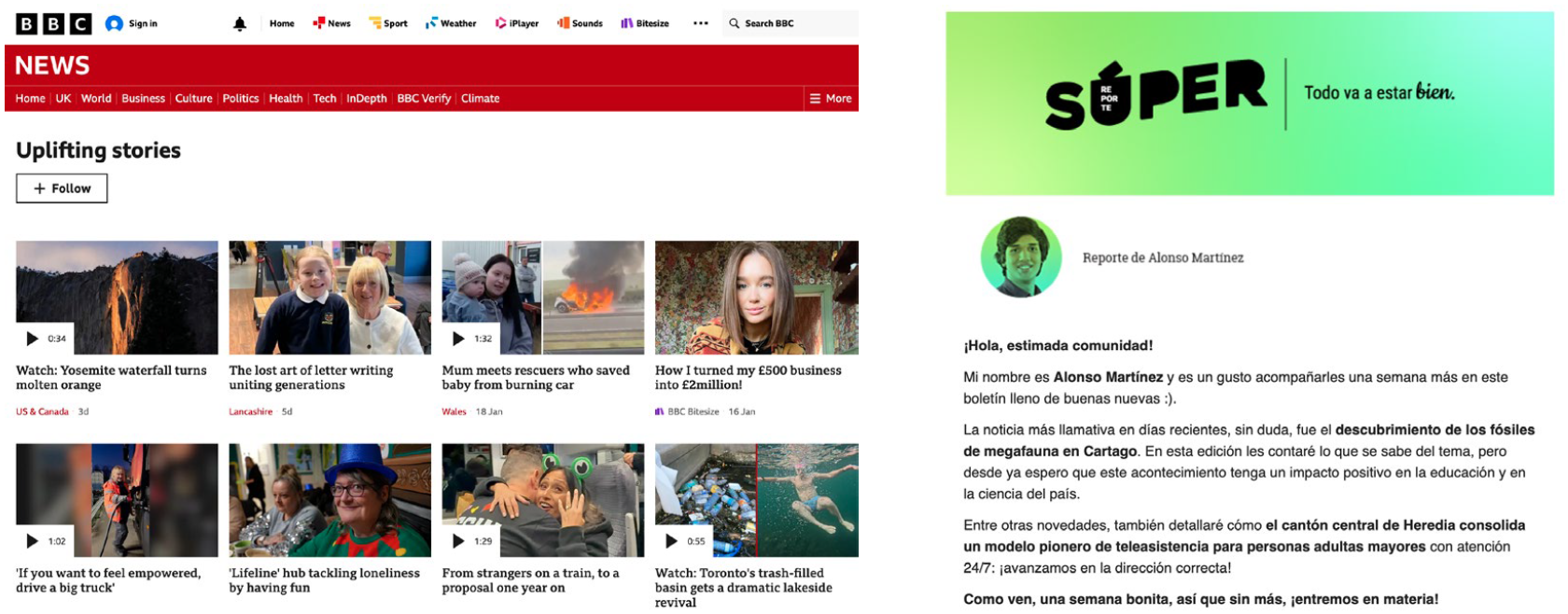The image size is (1568, 614).
Task: Play the burning car rescue video
Action: [x=458, y=339]
